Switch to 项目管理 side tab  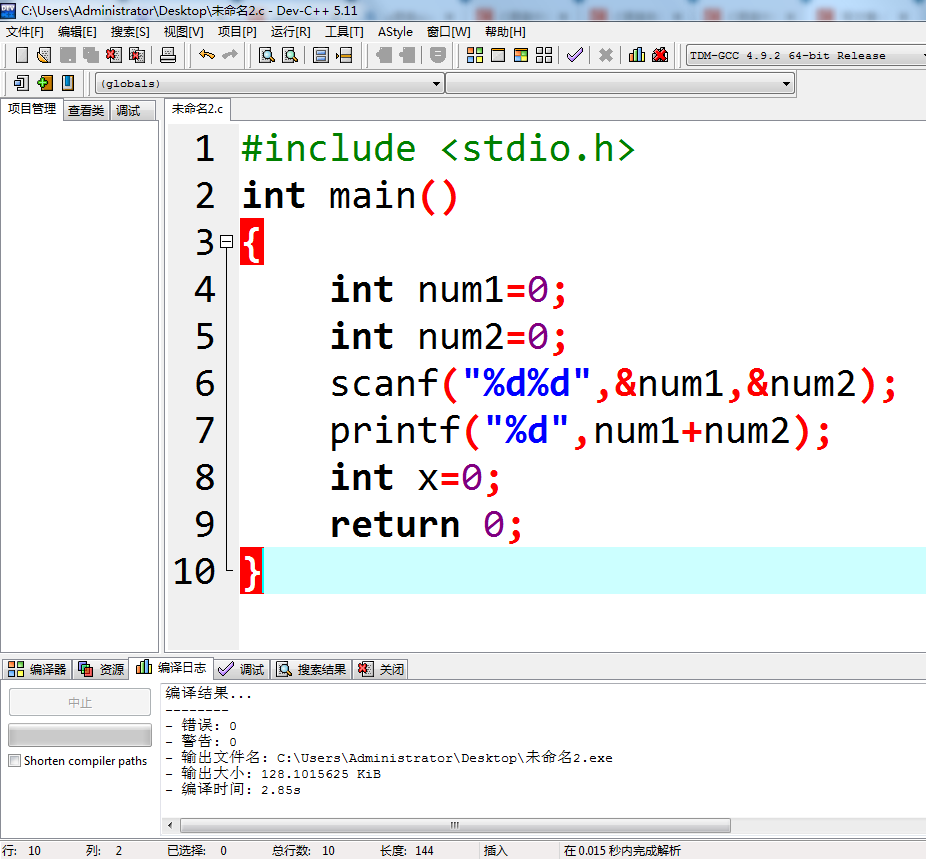coord(32,109)
